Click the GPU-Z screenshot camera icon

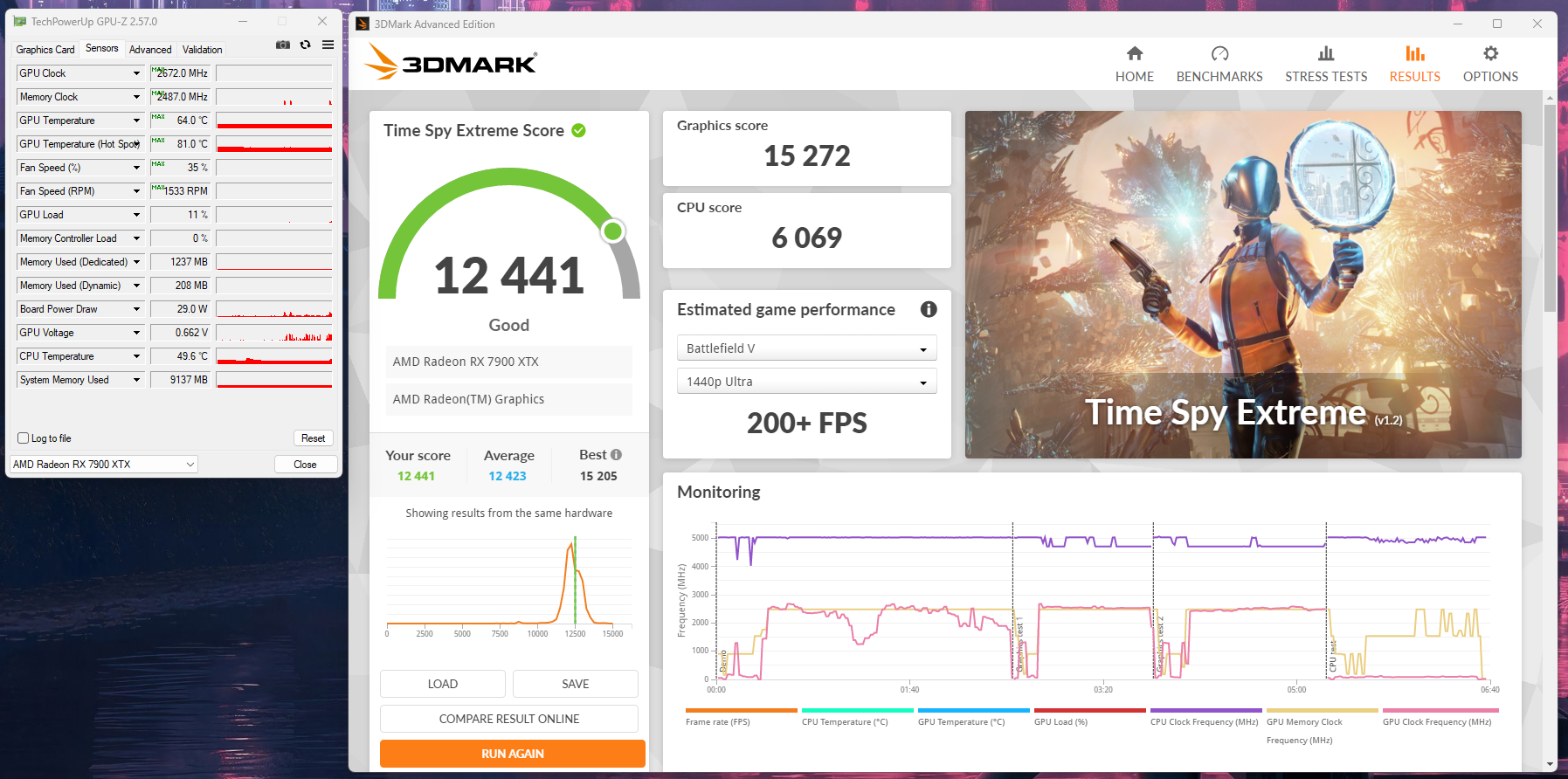[x=283, y=45]
